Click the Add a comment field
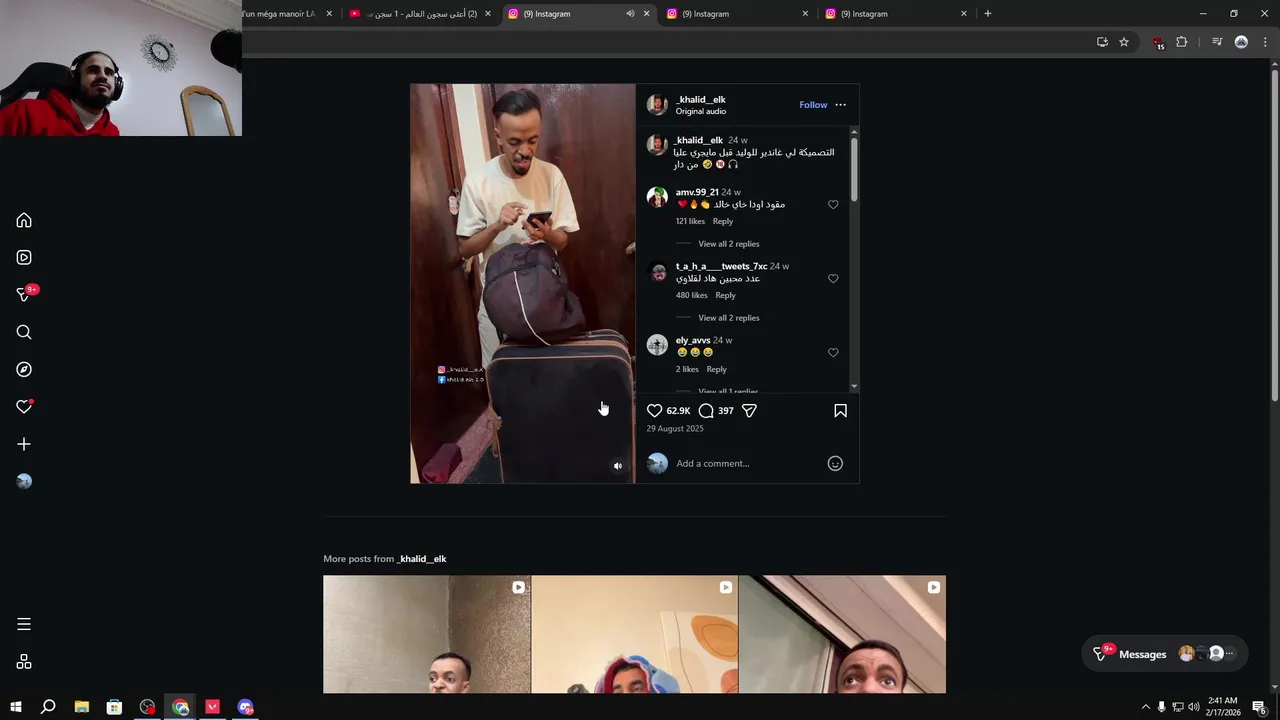This screenshot has width=1280, height=720. point(748,463)
